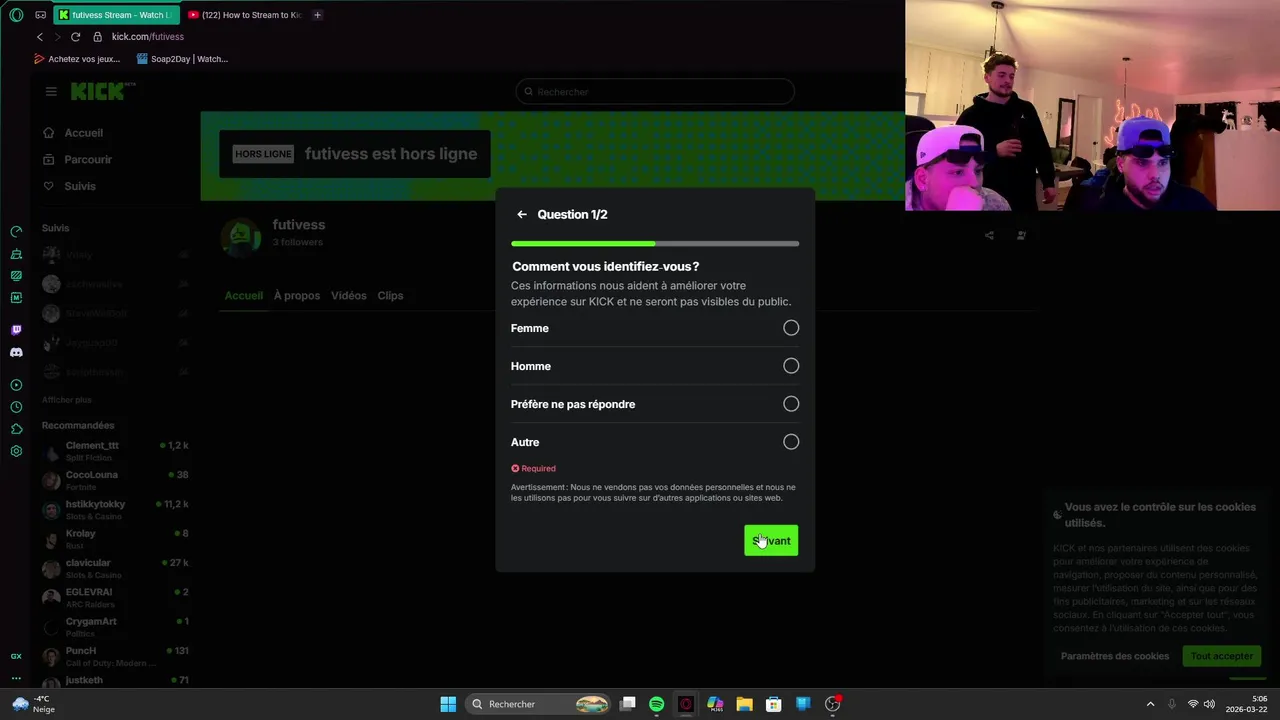Screen dimensions: 1280x720
Task: Open the Windows Start menu
Action: click(448, 704)
